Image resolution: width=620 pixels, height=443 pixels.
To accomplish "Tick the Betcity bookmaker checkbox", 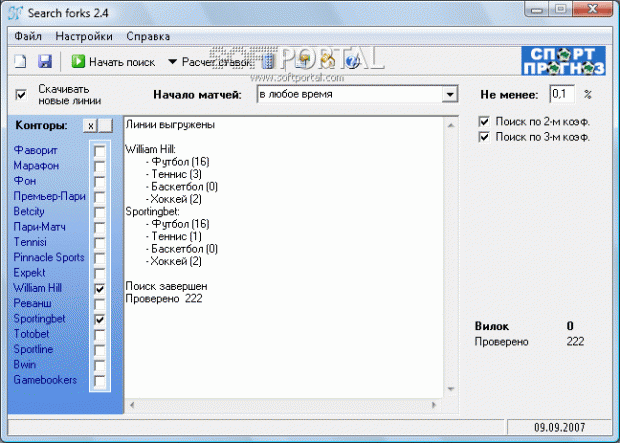I will tap(100, 212).
